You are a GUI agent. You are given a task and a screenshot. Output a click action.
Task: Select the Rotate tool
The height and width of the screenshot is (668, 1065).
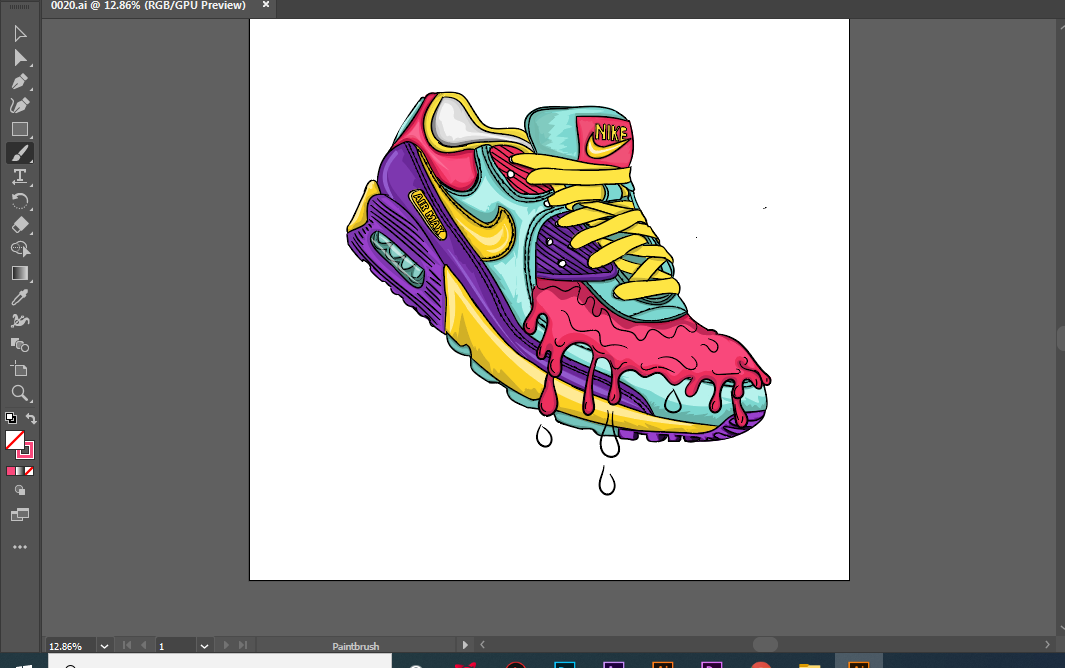pos(20,201)
